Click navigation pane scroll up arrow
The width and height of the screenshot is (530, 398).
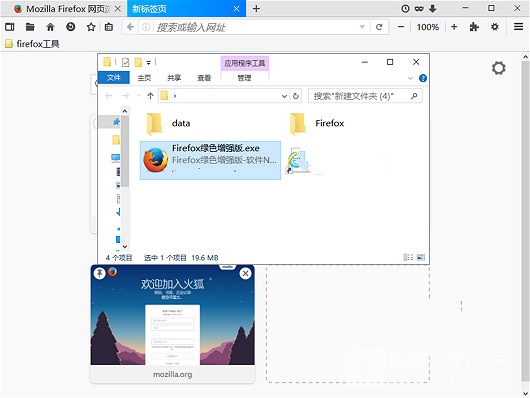pyautogui.click(x=125, y=111)
